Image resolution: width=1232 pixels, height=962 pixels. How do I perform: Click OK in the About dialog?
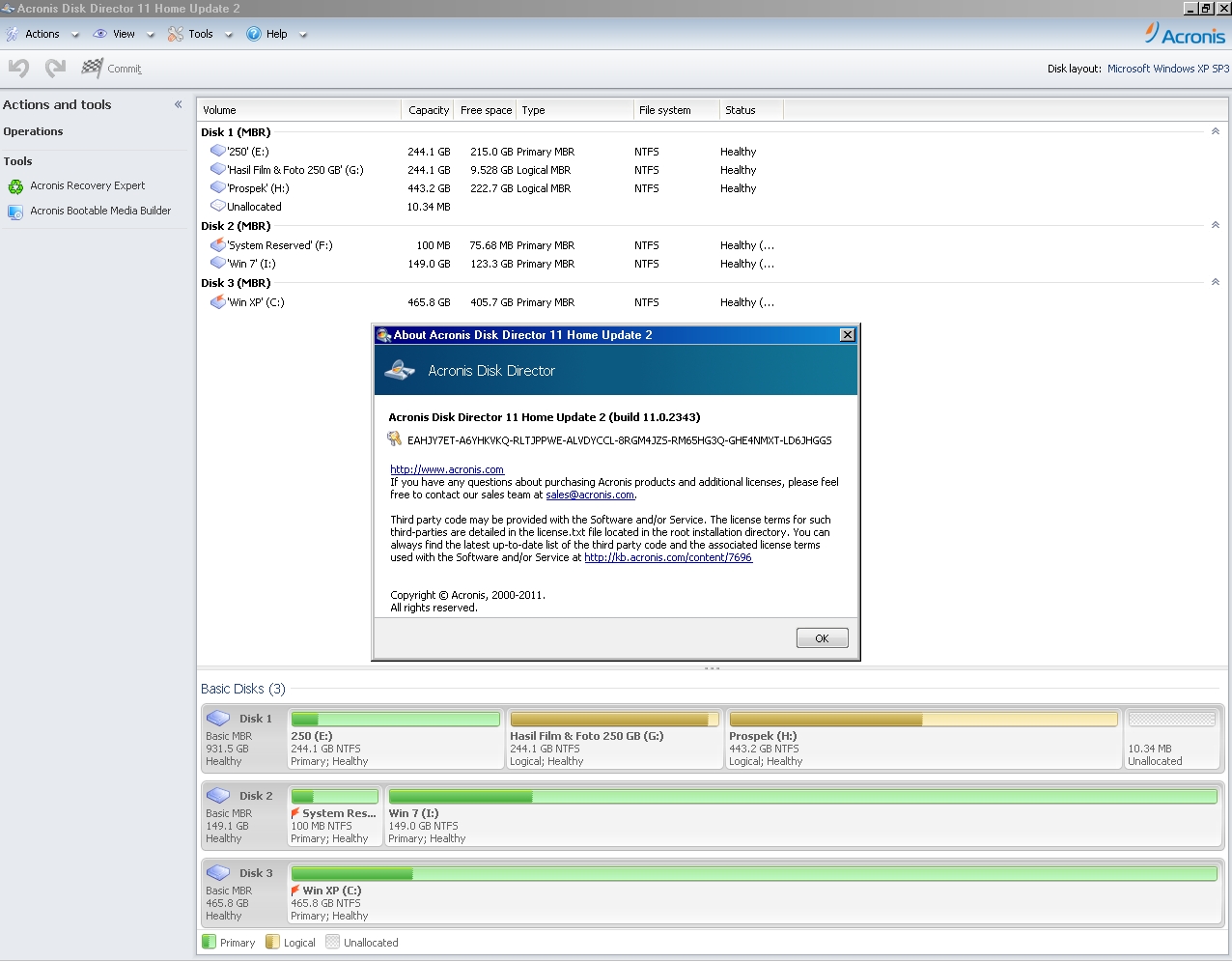click(x=823, y=638)
